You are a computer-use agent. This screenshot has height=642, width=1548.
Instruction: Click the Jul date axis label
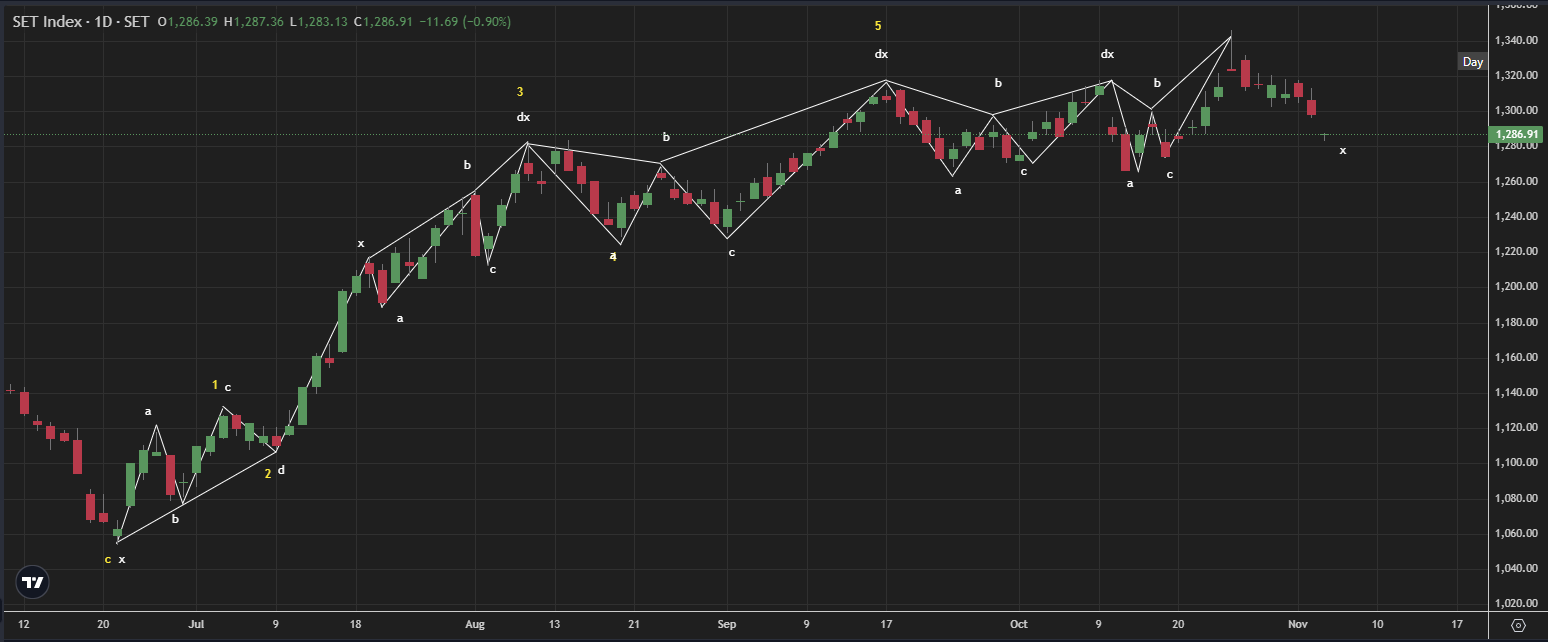[196, 624]
